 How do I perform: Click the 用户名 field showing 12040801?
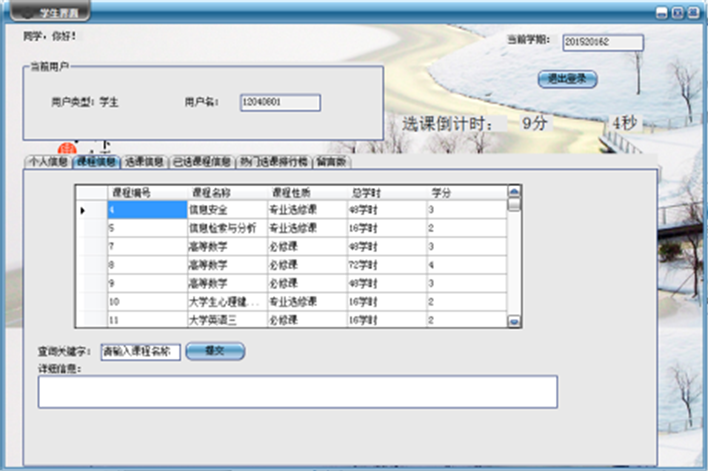(x=280, y=102)
